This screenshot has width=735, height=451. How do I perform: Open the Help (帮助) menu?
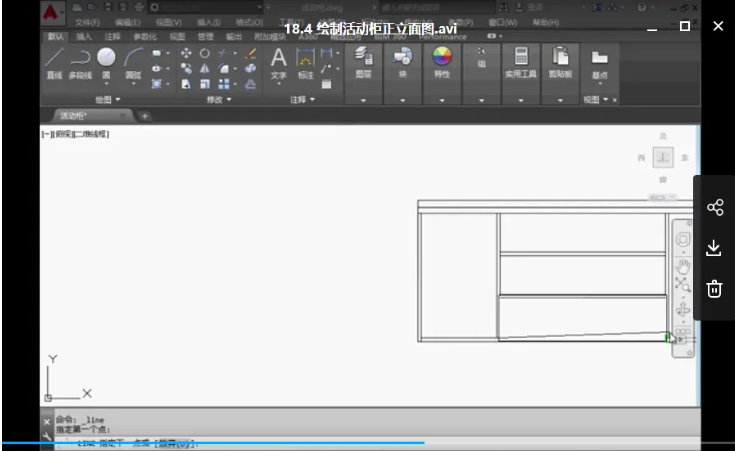(x=546, y=23)
